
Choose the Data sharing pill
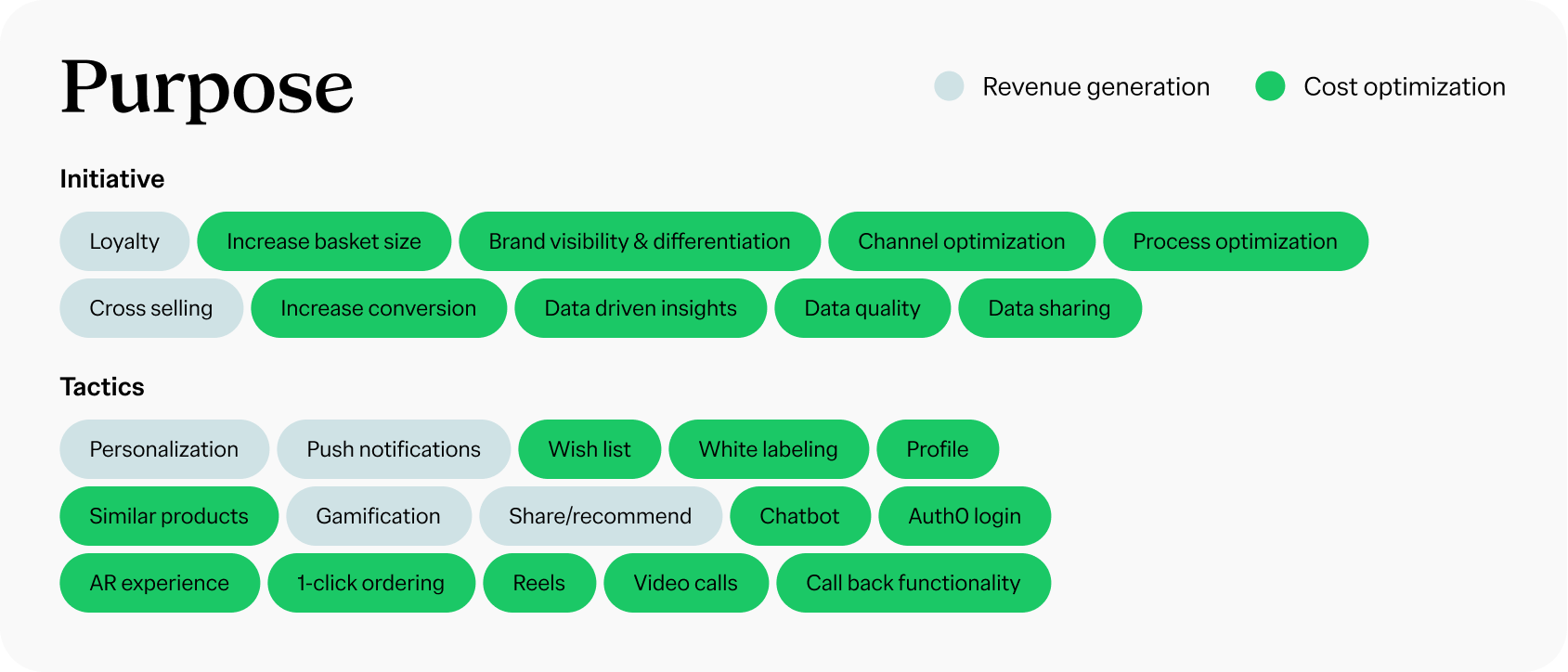1049,308
